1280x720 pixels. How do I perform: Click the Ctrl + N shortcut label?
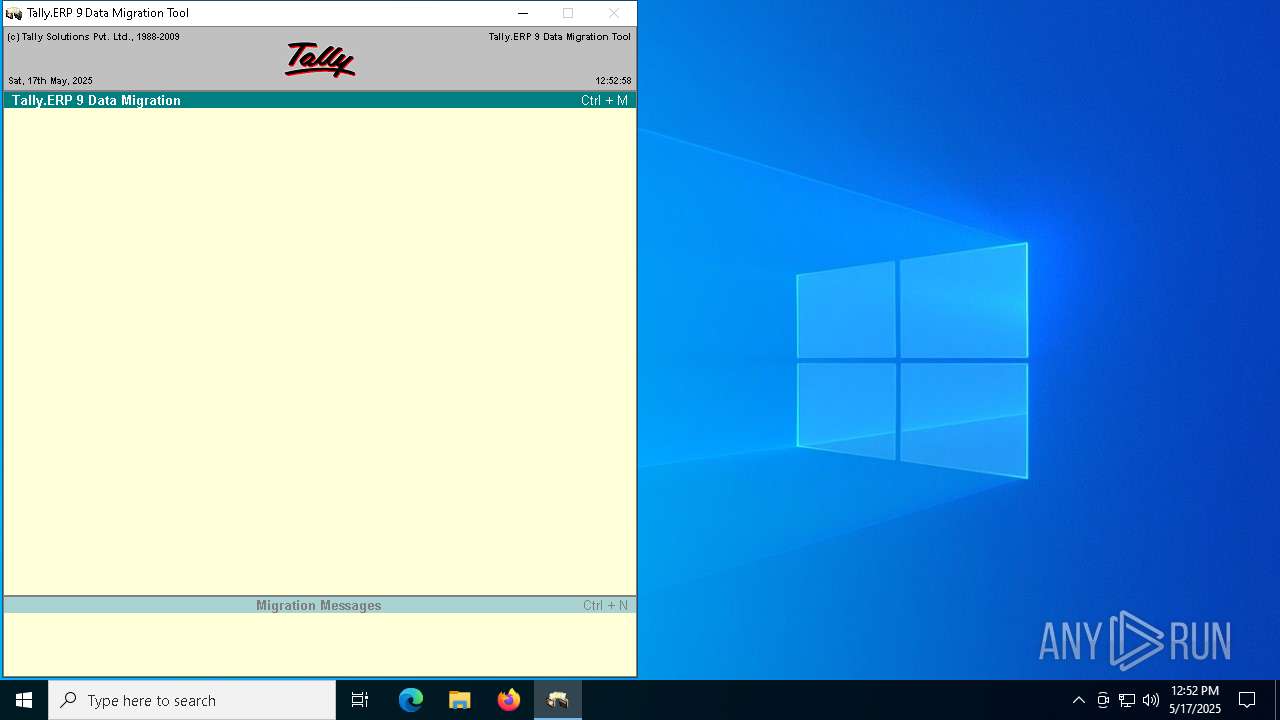click(x=605, y=605)
